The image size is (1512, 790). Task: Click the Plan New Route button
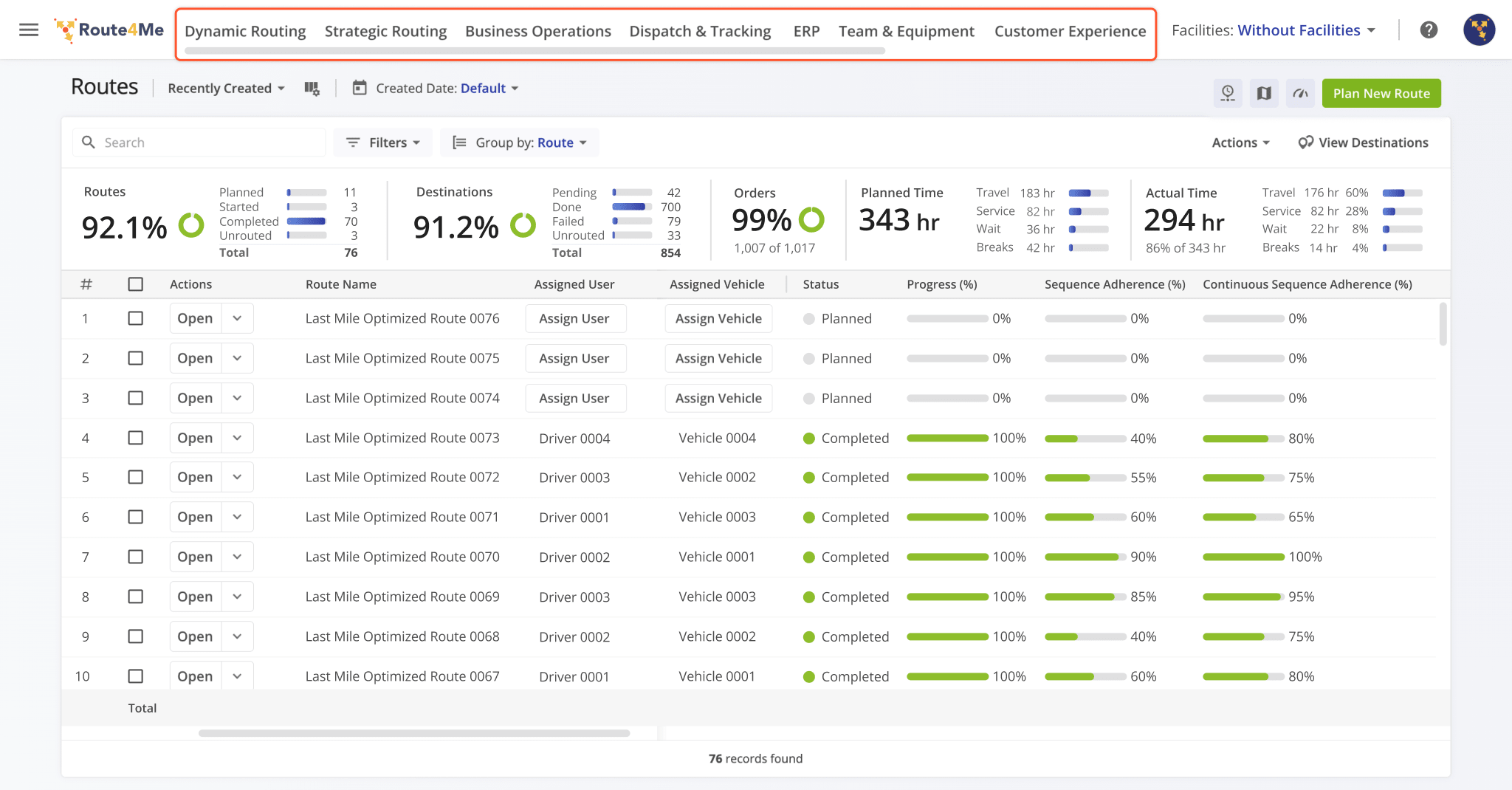tap(1381, 94)
